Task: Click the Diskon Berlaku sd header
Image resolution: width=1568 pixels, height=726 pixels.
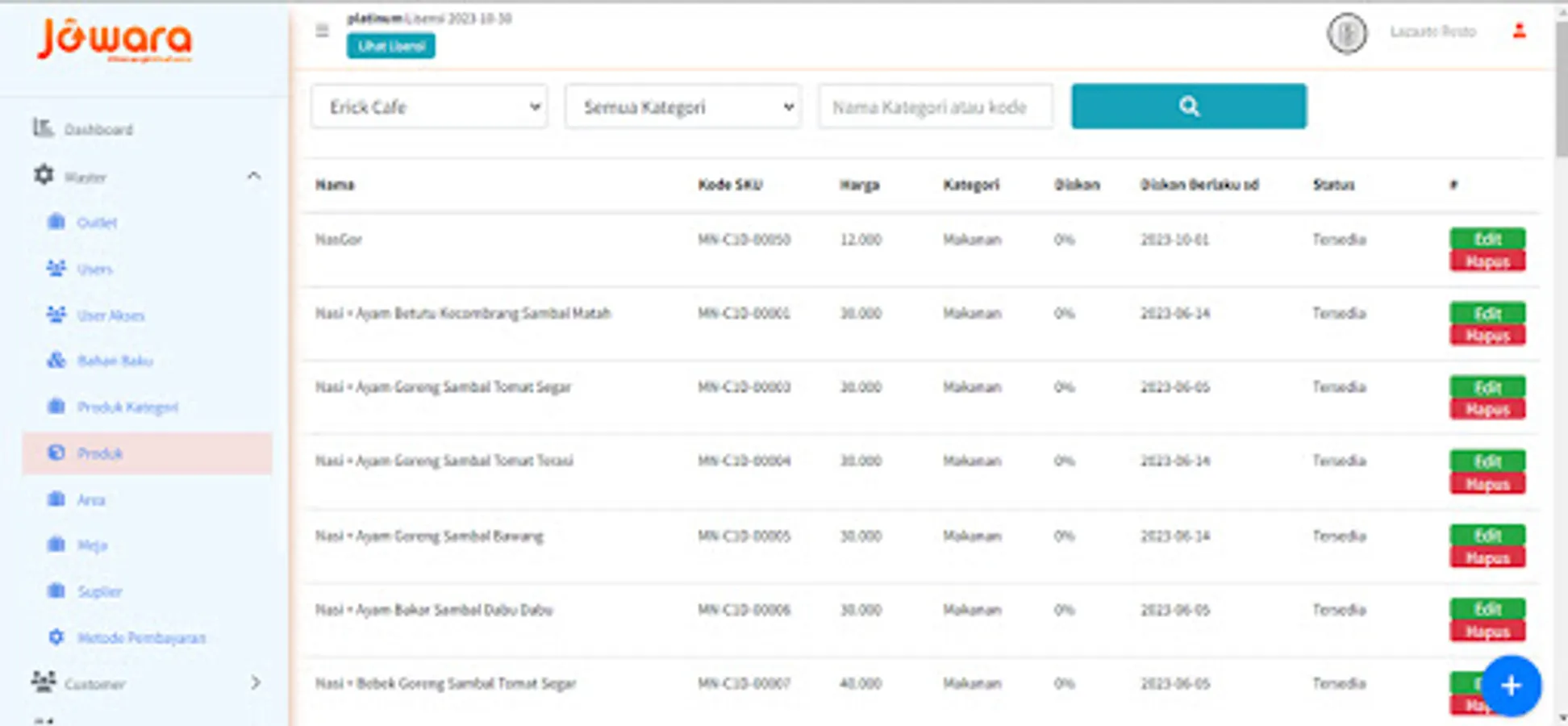Action: click(x=1199, y=185)
